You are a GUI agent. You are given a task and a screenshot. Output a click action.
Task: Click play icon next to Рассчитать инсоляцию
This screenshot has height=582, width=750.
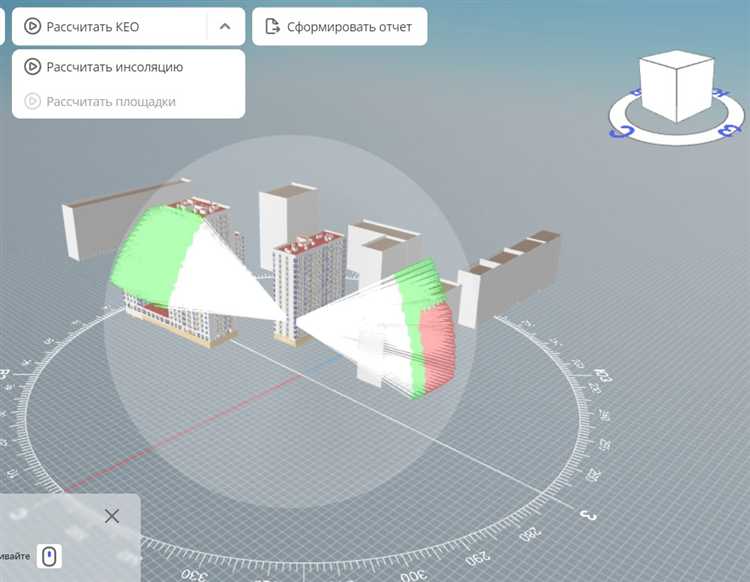coord(33,67)
